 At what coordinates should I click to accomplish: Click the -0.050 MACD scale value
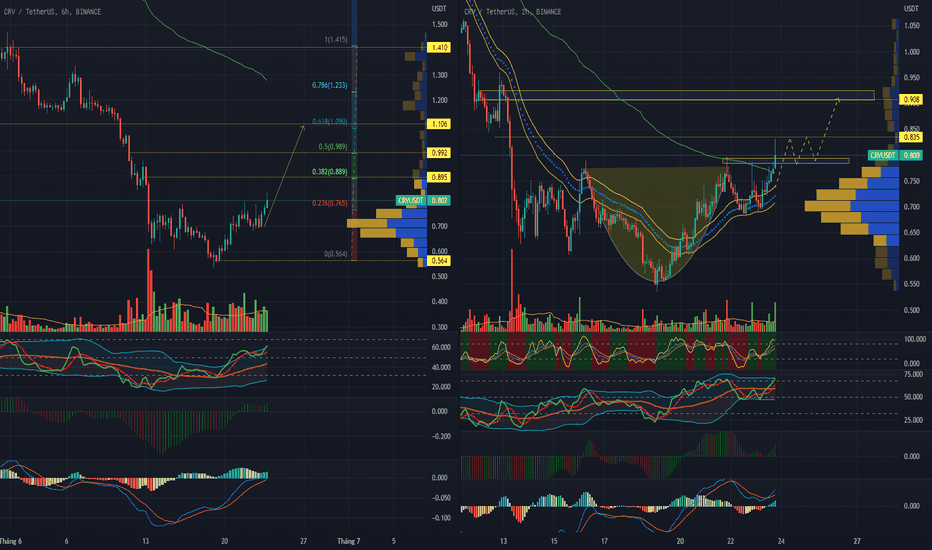[x=439, y=498]
